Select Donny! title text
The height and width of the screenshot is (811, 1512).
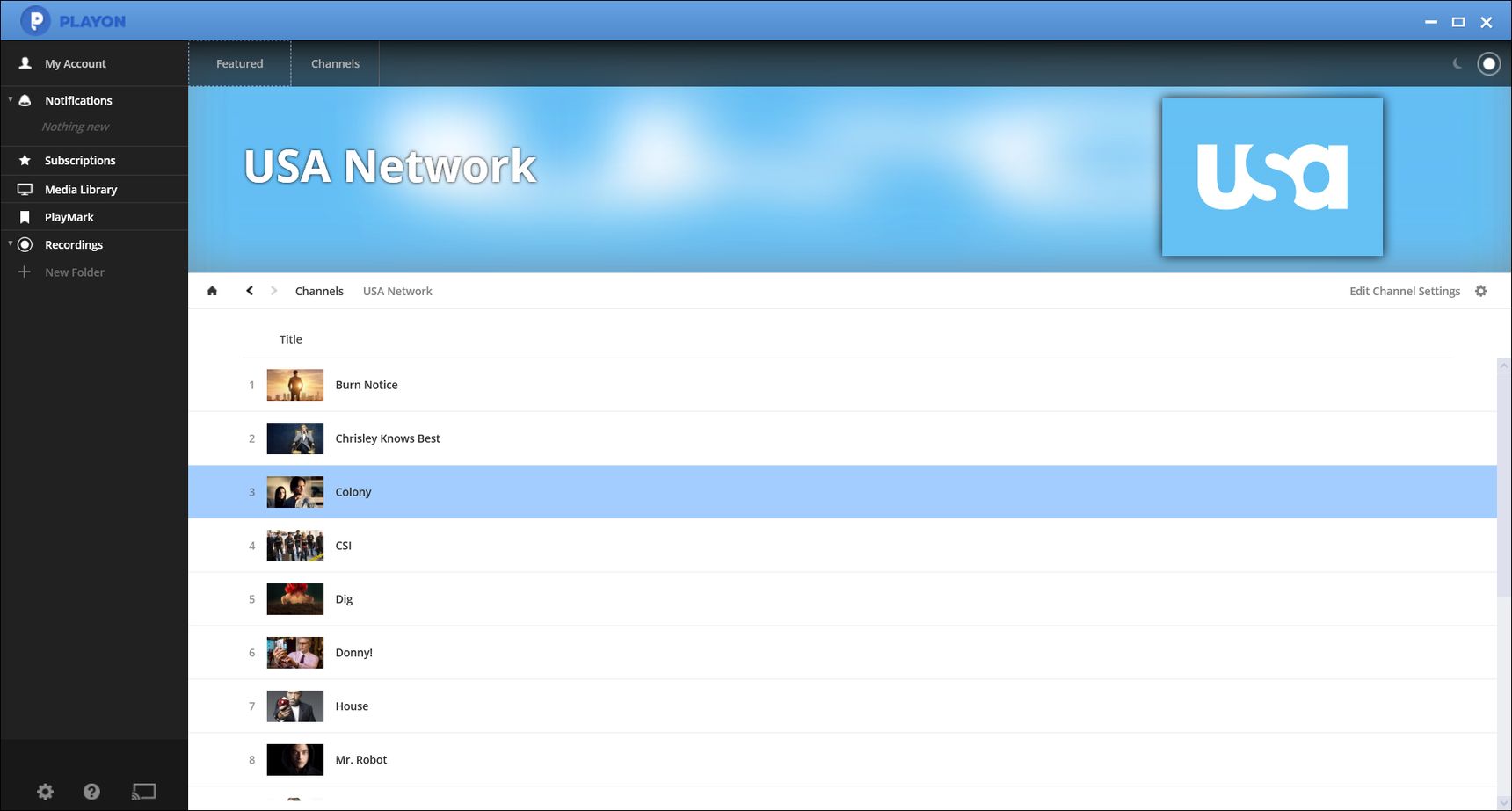[x=353, y=653]
